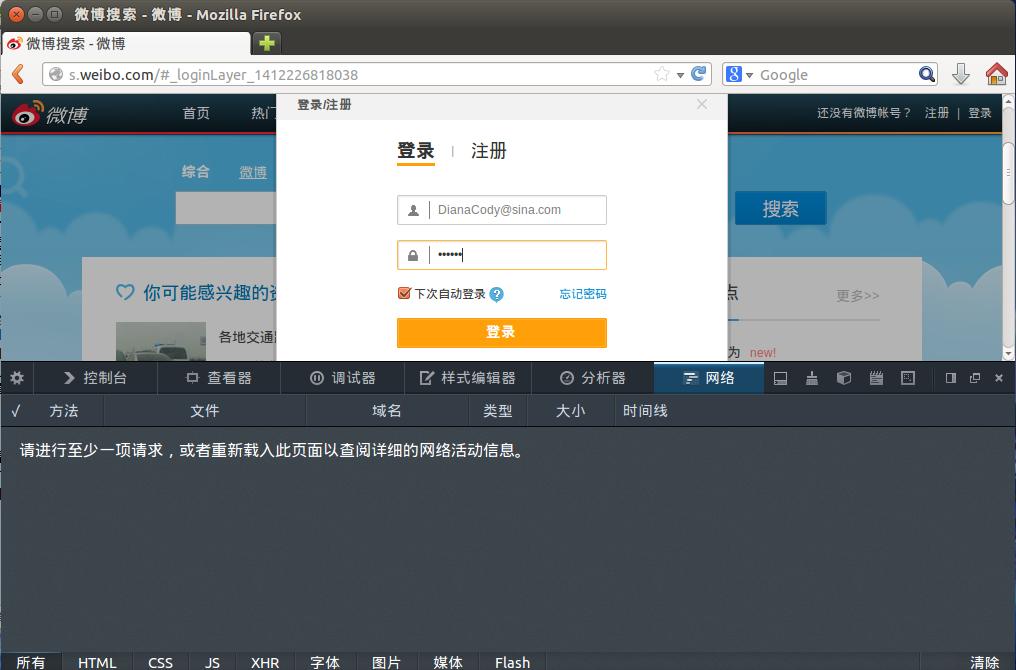Bookmark this page with star icon
This screenshot has height=670, width=1016.
(661, 74)
